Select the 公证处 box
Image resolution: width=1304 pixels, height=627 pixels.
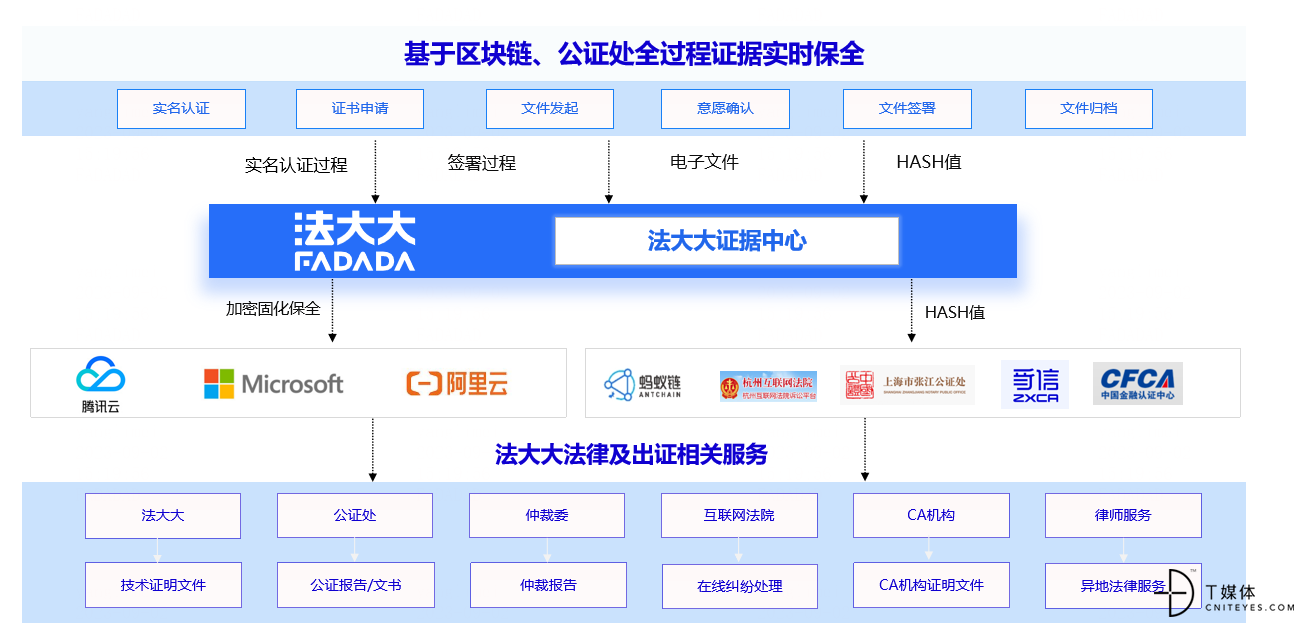(355, 516)
